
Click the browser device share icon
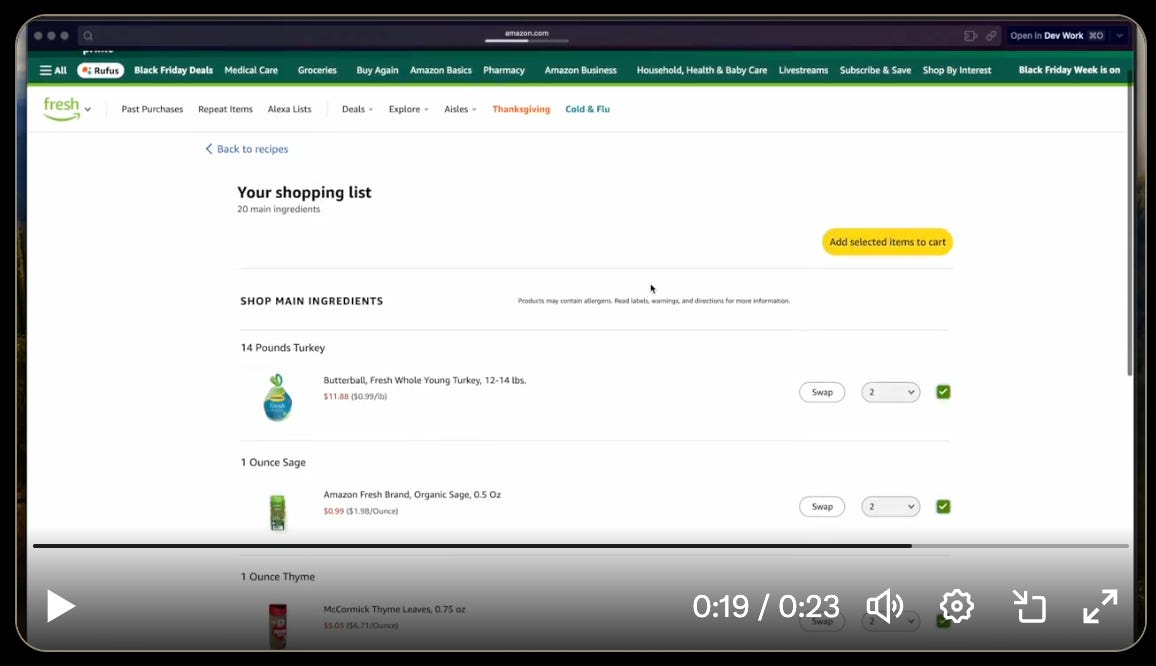970,35
